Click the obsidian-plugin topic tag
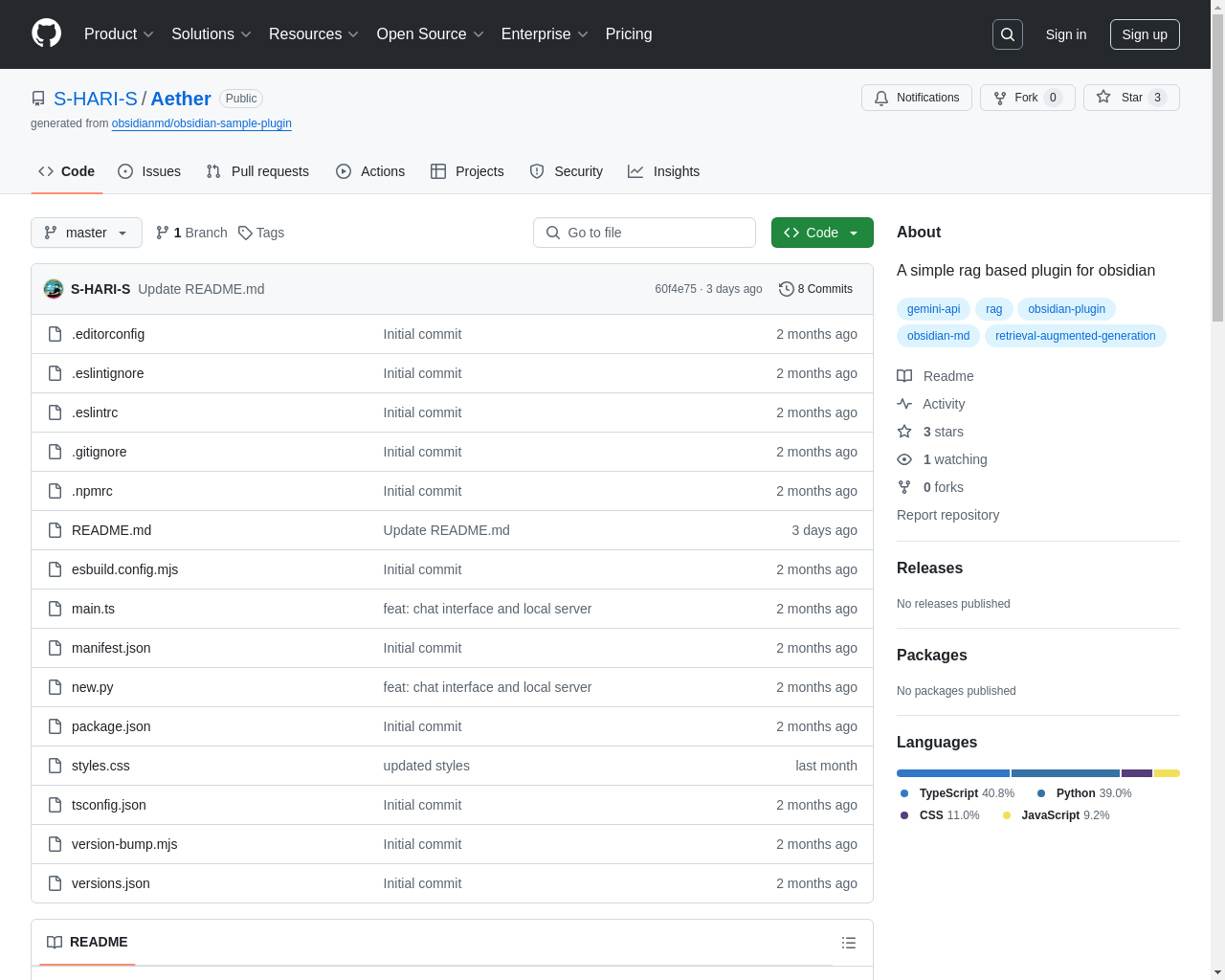Image resolution: width=1225 pixels, height=980 pixels. click(1066, 309)
